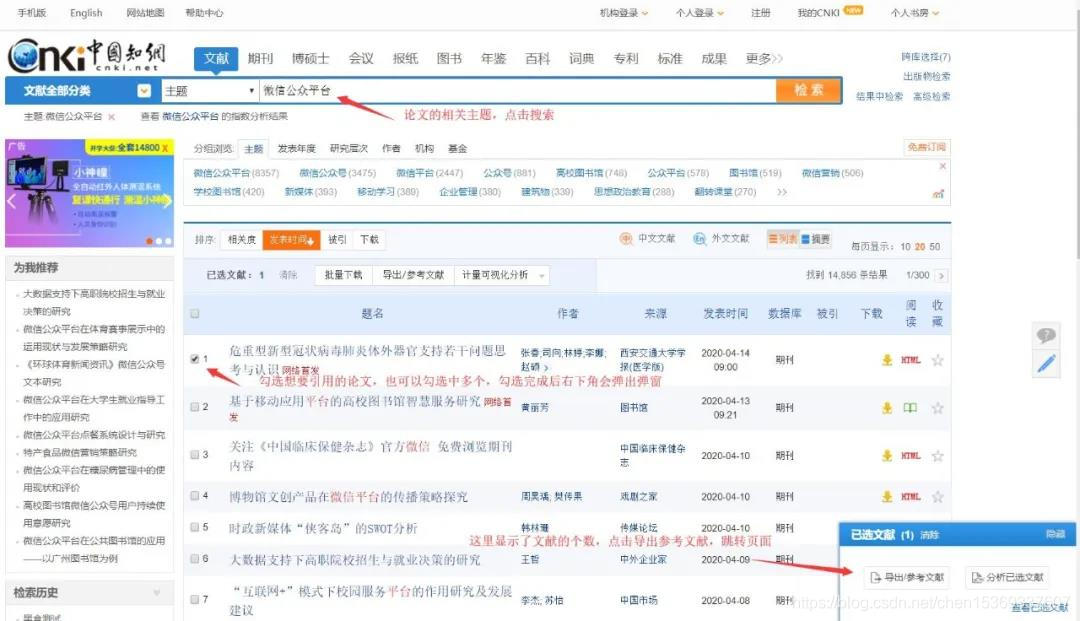Check the checkbox for article 2

coord(195,407)
